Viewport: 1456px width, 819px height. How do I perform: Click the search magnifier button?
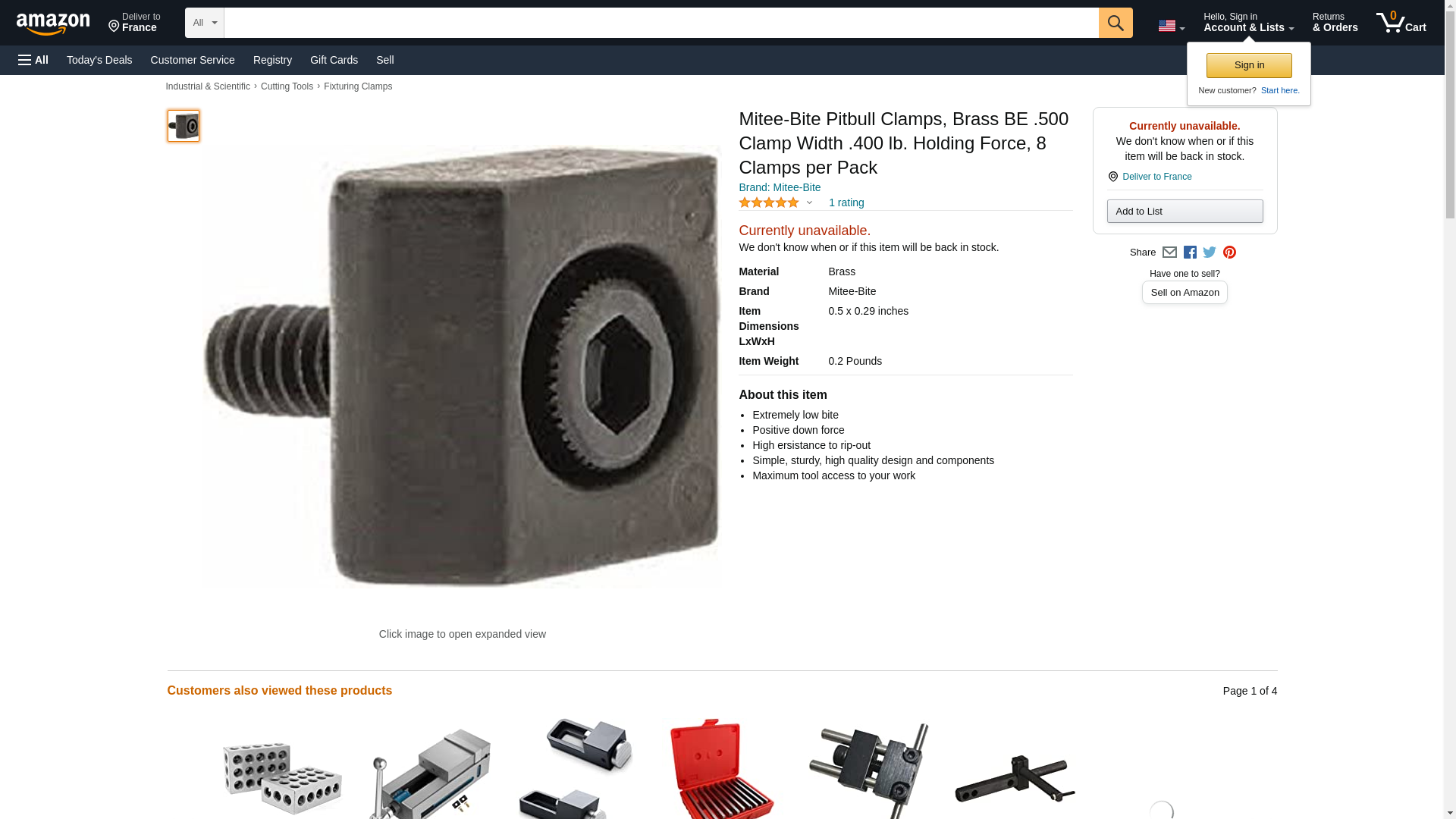pyautogui.click(x=1115, y=23)
